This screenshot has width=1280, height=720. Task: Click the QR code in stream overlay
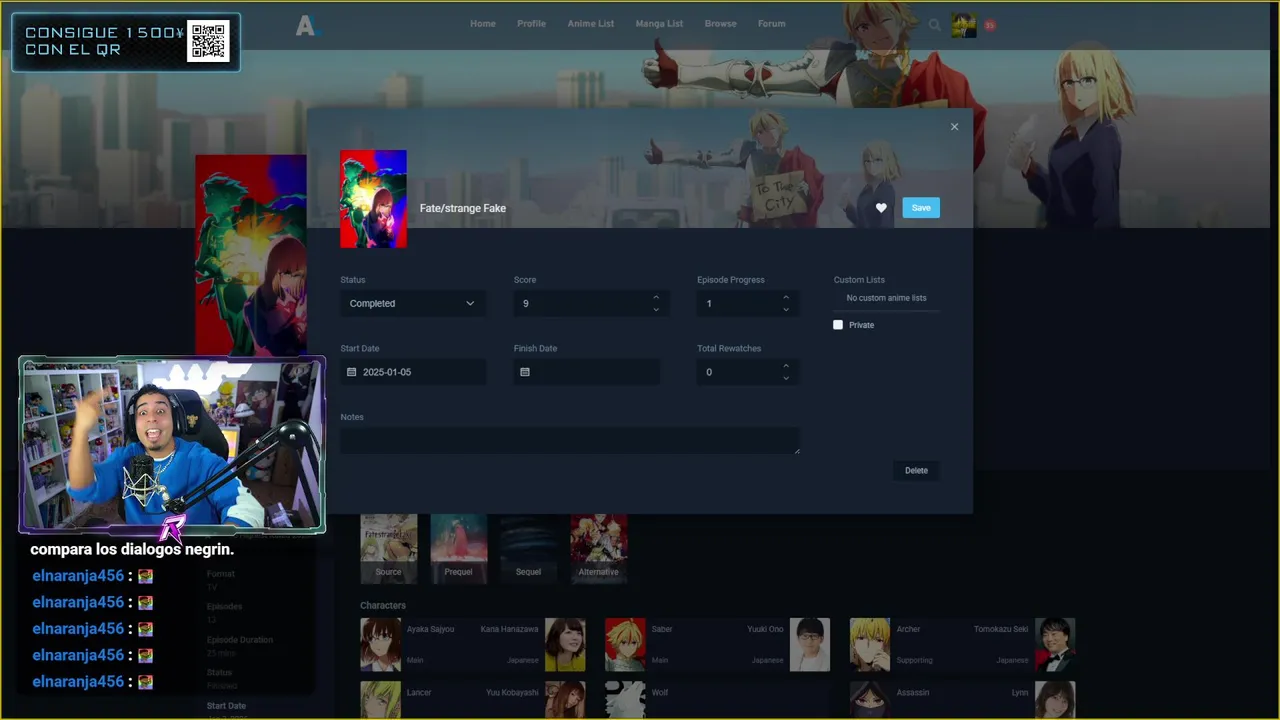tap(208, 41)
